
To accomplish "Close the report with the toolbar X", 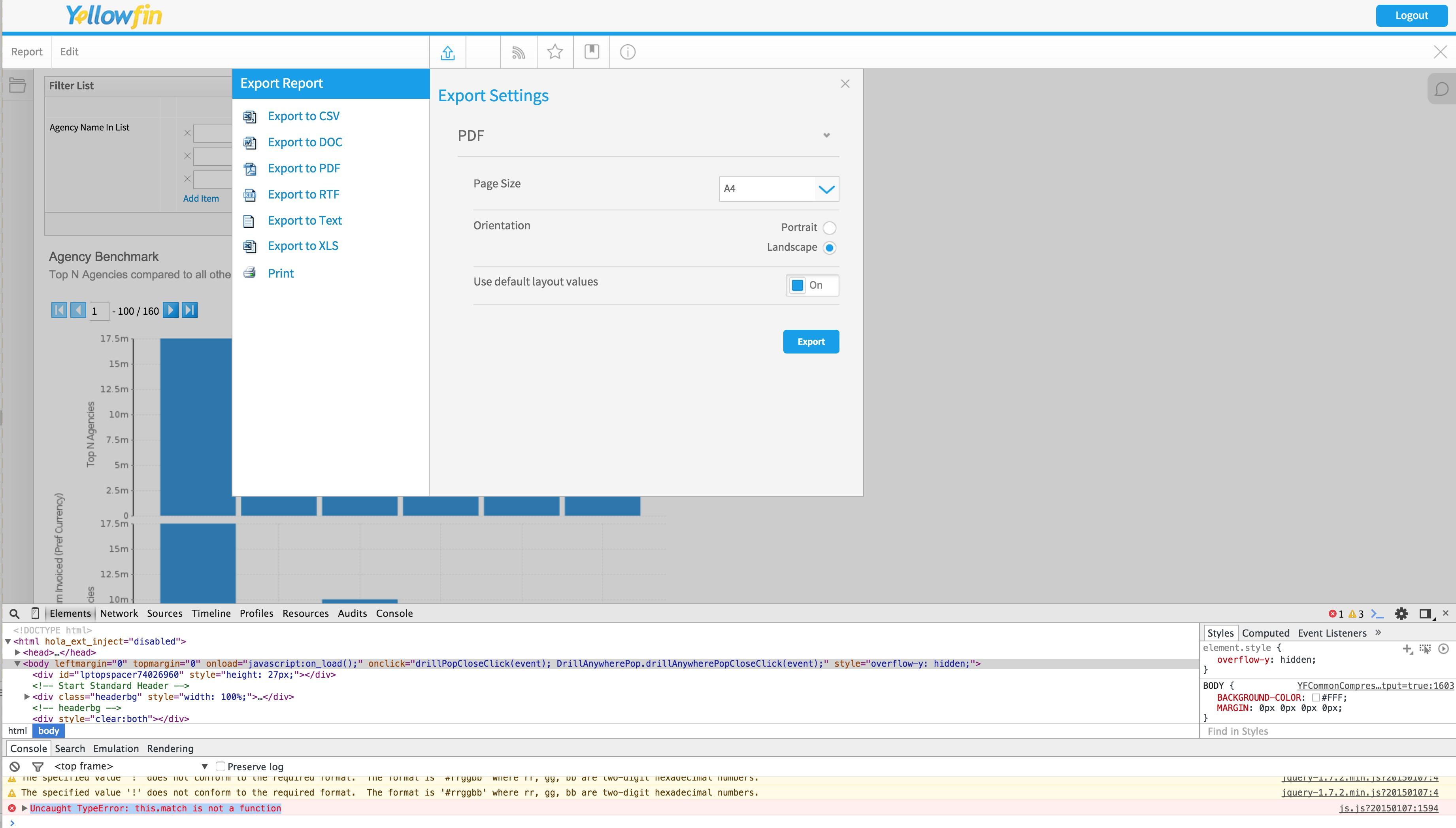I will point(1439,52).
